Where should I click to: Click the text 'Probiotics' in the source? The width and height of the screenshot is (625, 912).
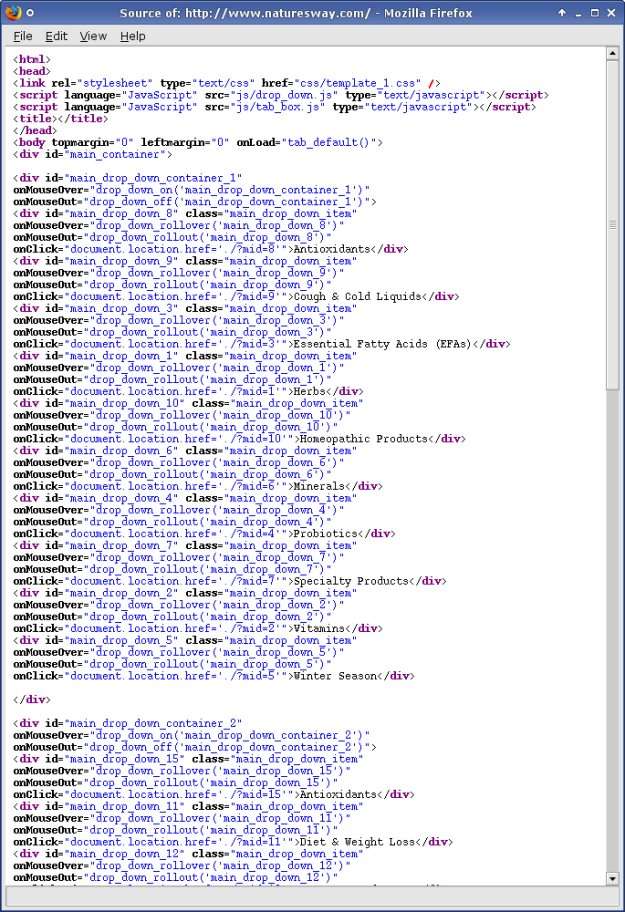pos(325,533)
